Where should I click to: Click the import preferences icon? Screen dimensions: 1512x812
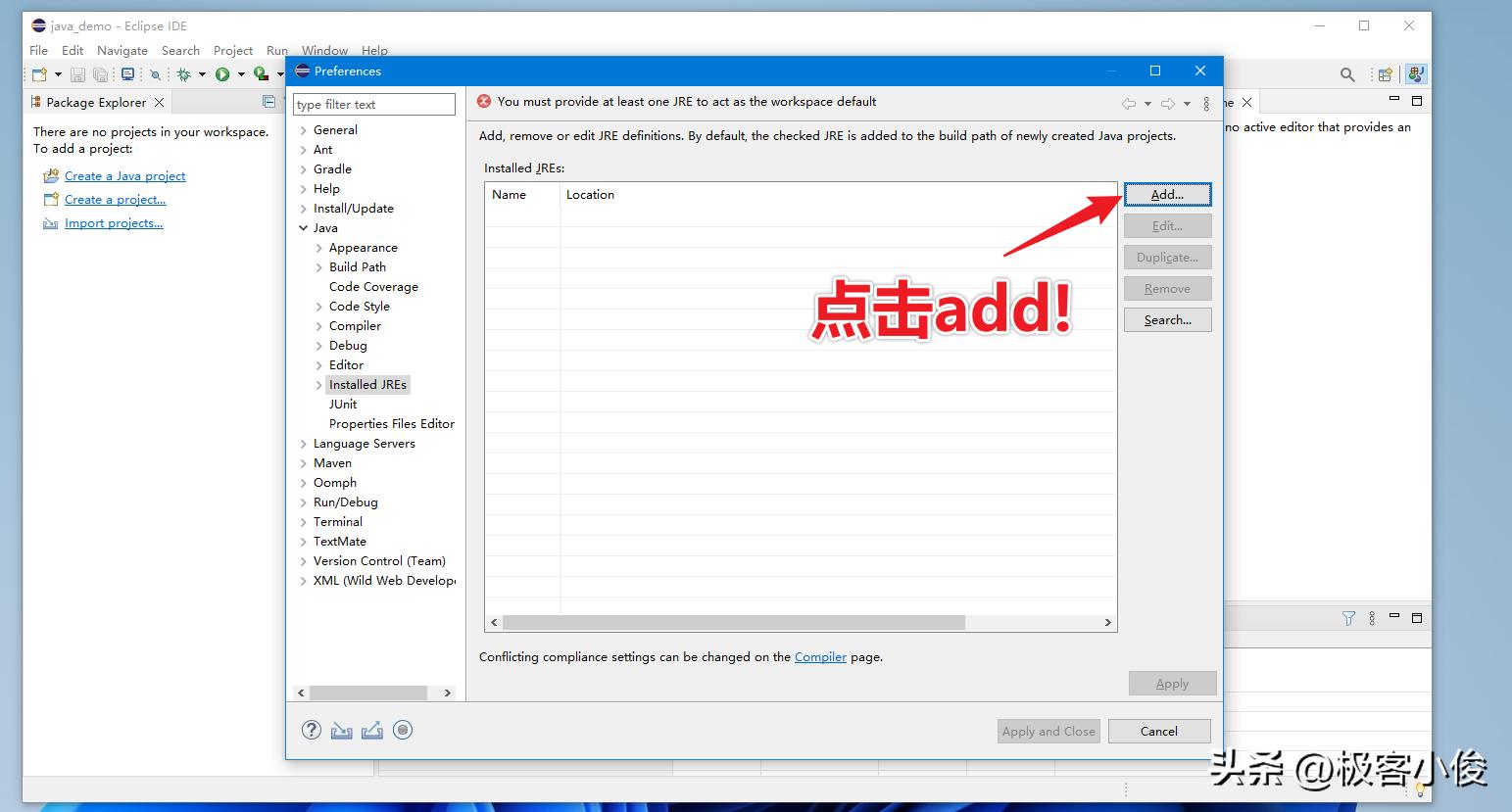(341, 730)
